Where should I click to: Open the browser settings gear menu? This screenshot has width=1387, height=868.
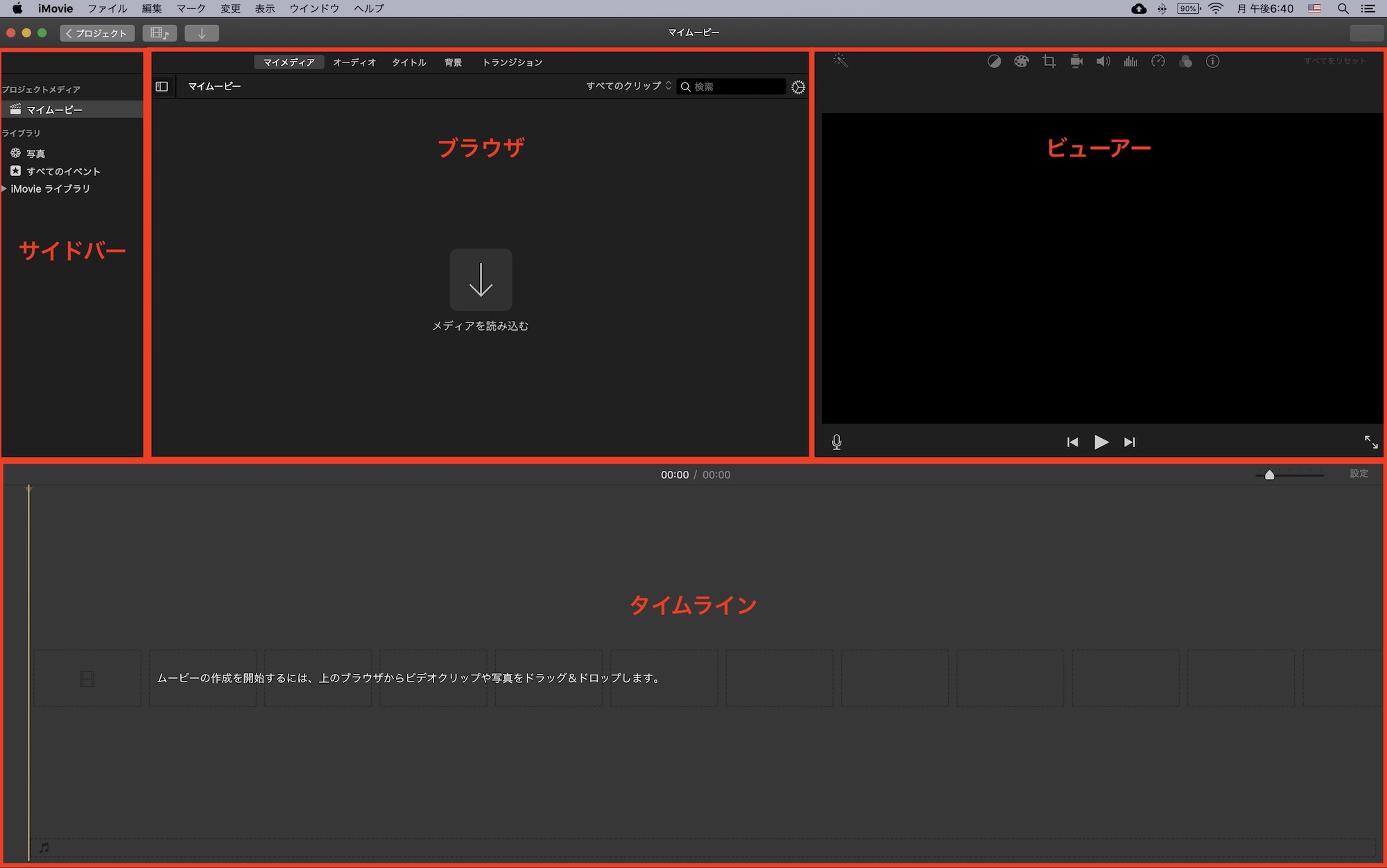pos(798,87)
